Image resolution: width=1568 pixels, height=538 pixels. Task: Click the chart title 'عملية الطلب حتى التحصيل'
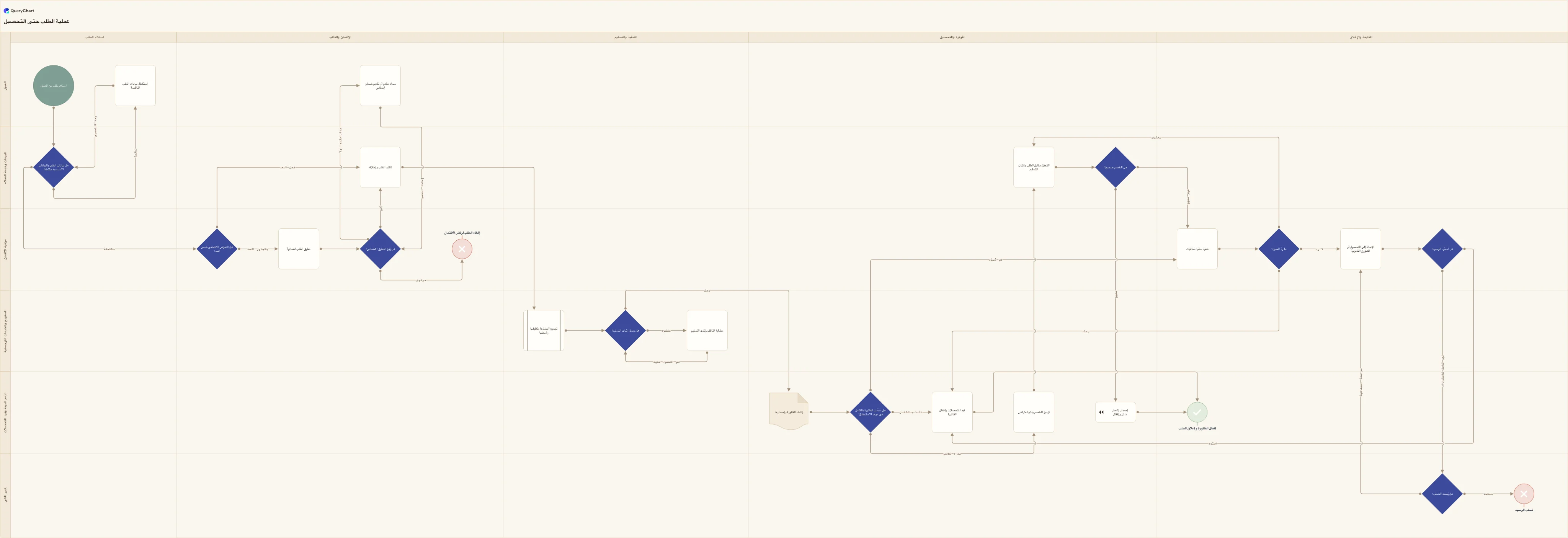36,21
